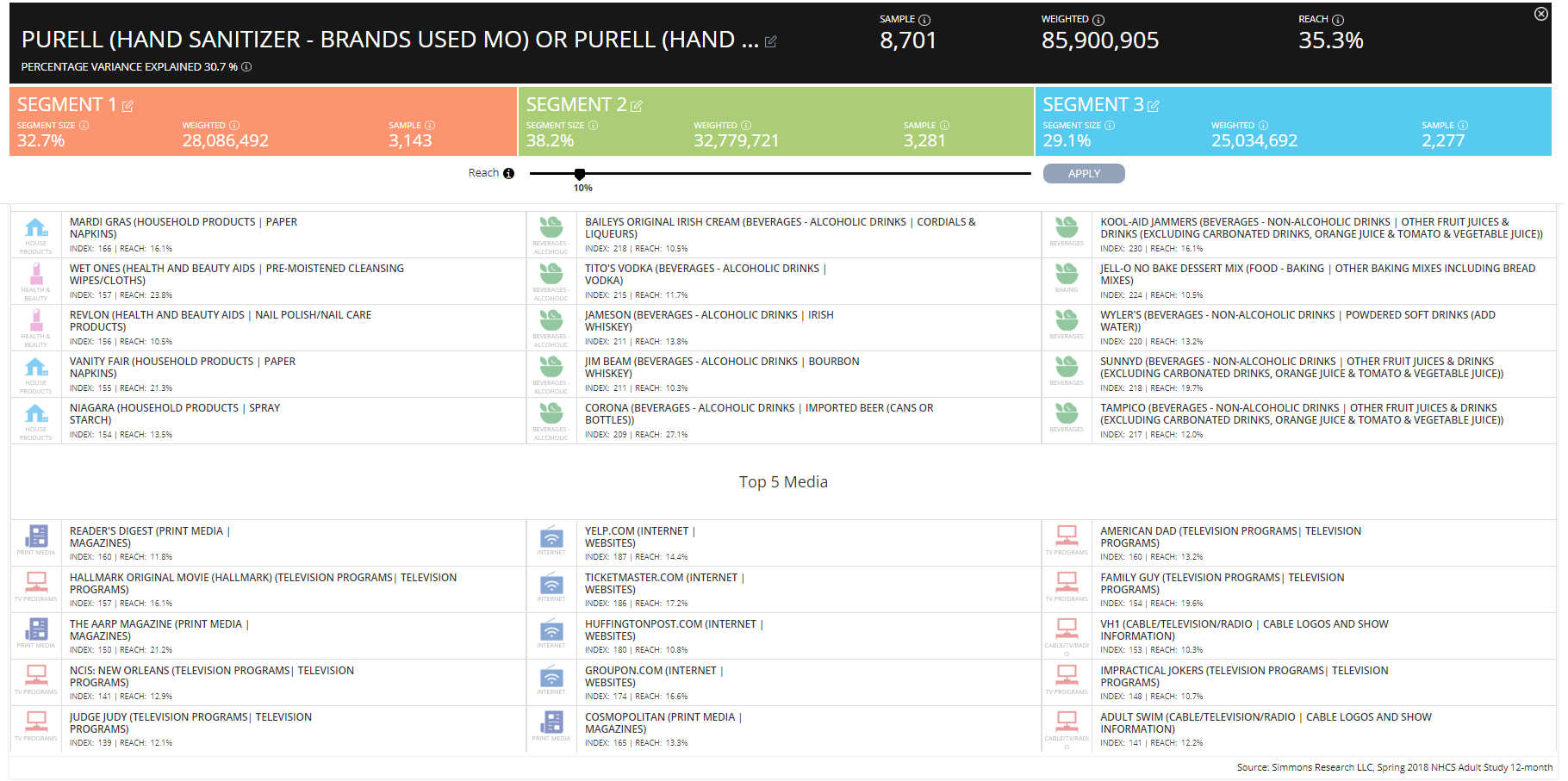
Task: Select Huffingtonpost.com website entry
Action: (783, 636)
